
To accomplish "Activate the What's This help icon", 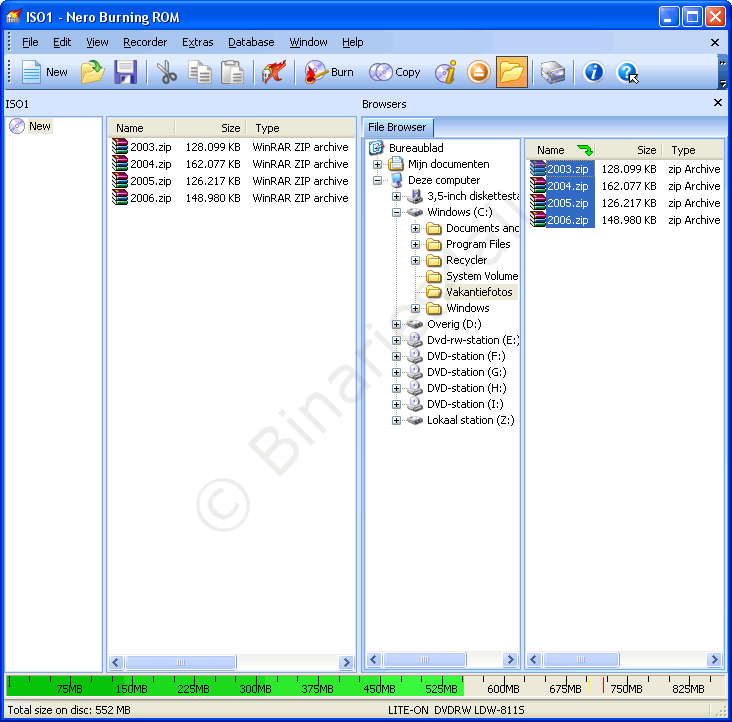I will (x=627, y=72).
